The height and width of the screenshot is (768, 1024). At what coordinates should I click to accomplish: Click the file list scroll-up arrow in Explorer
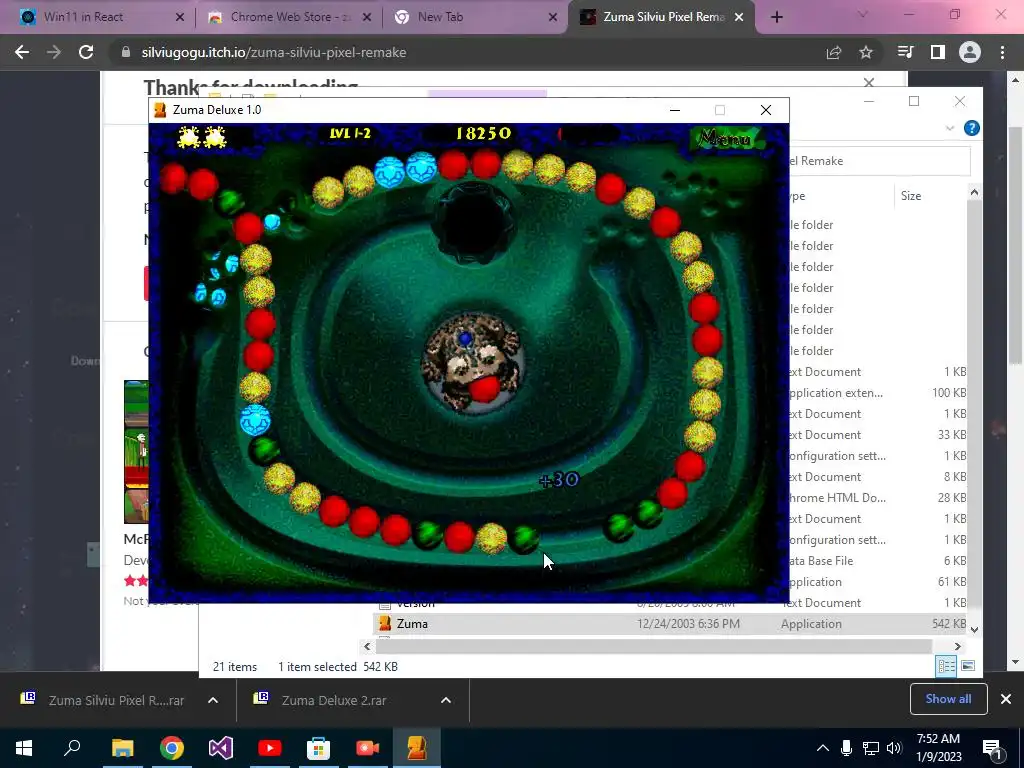coord(974,192)
